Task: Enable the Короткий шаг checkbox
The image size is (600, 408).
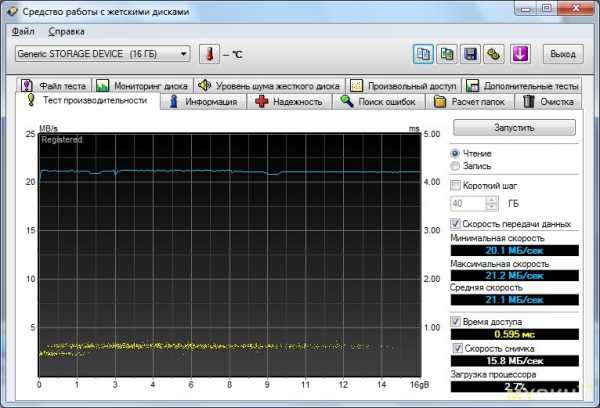Action: pyautogui.click(x=457, y=185)
